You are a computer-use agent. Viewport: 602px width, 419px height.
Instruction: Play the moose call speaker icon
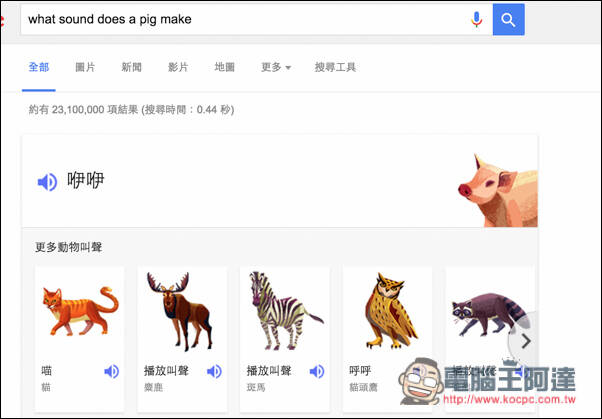[x=214, y=371]
